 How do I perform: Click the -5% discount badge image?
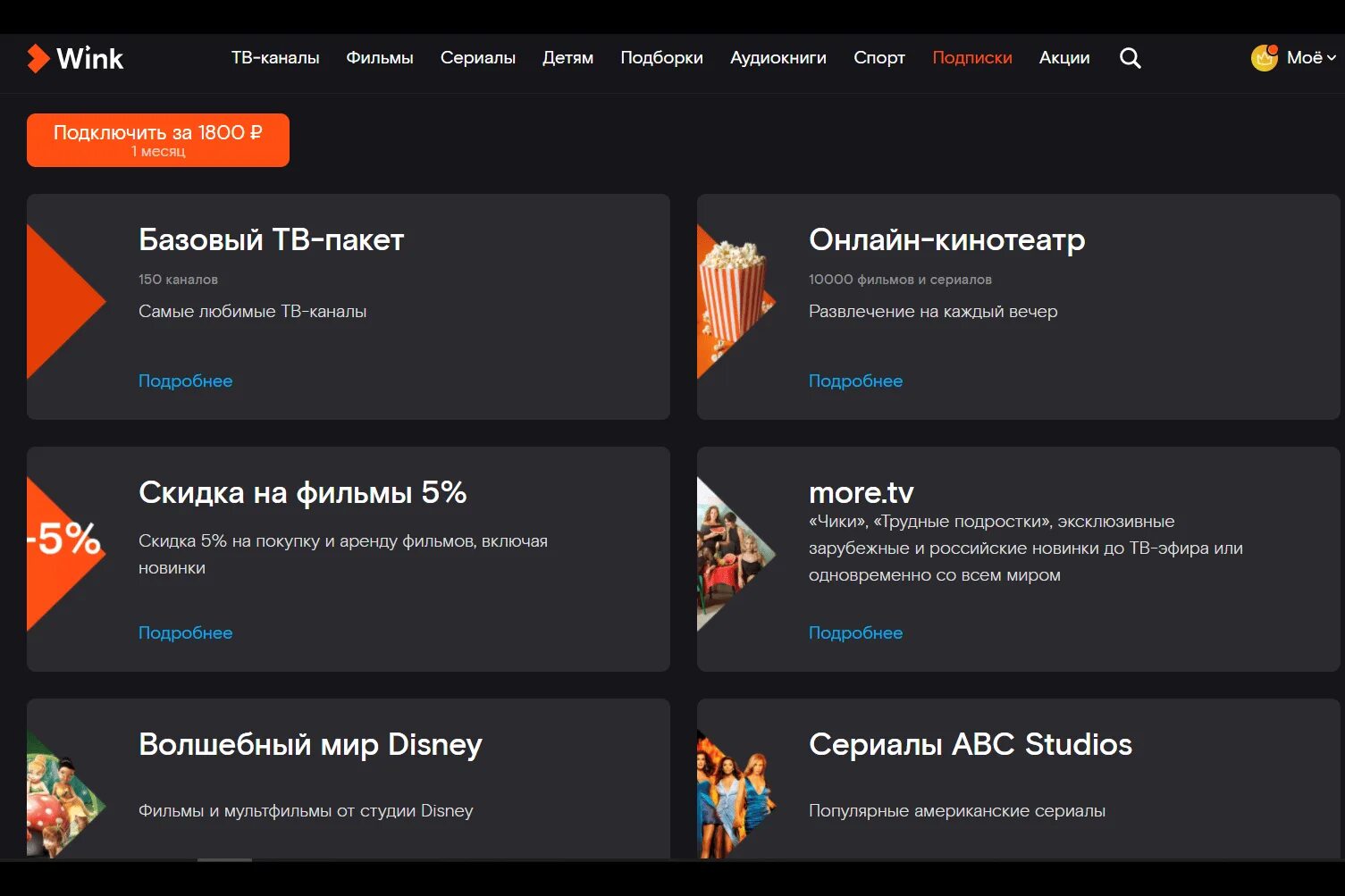(x=64, y=554)
